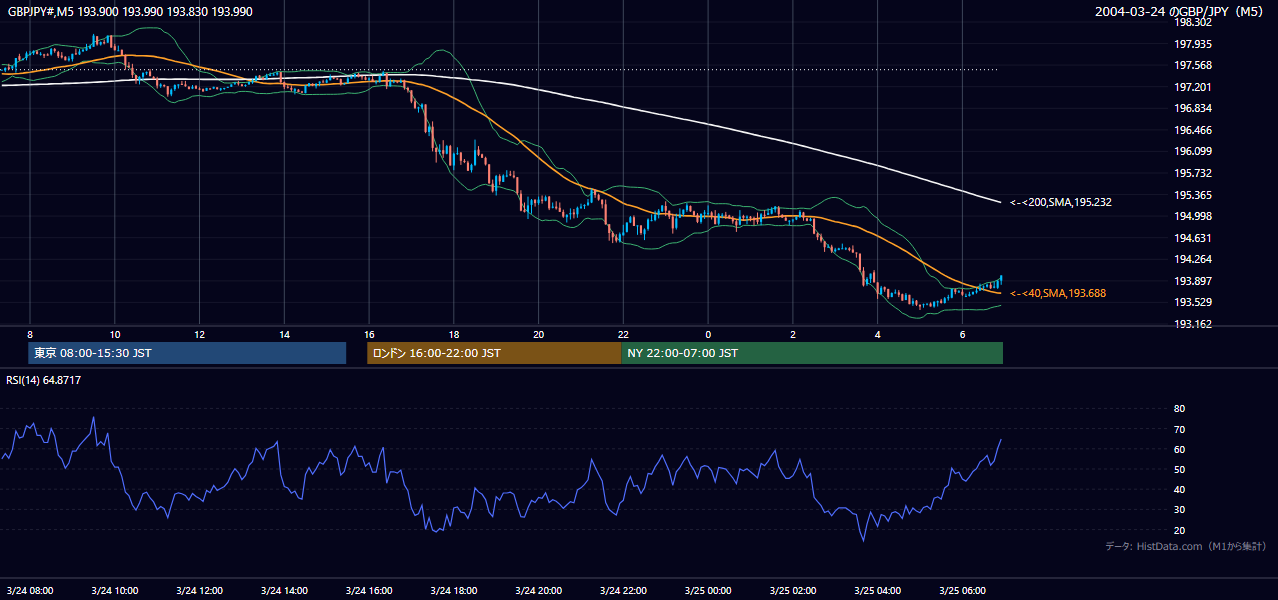Click price level 197.935 on the axis
This screenshot has height=600, width=1278.
(x=1192, y=44)
